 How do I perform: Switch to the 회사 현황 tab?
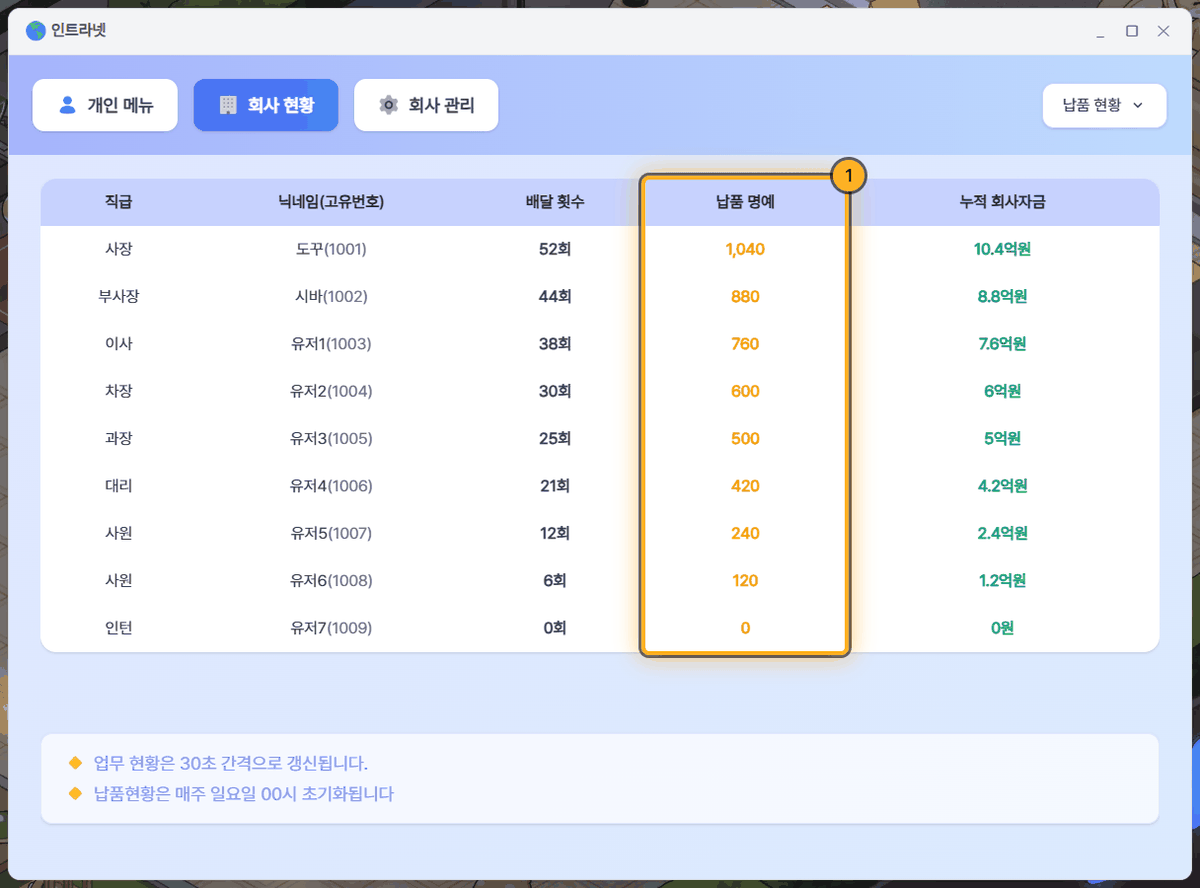[266, 105]
